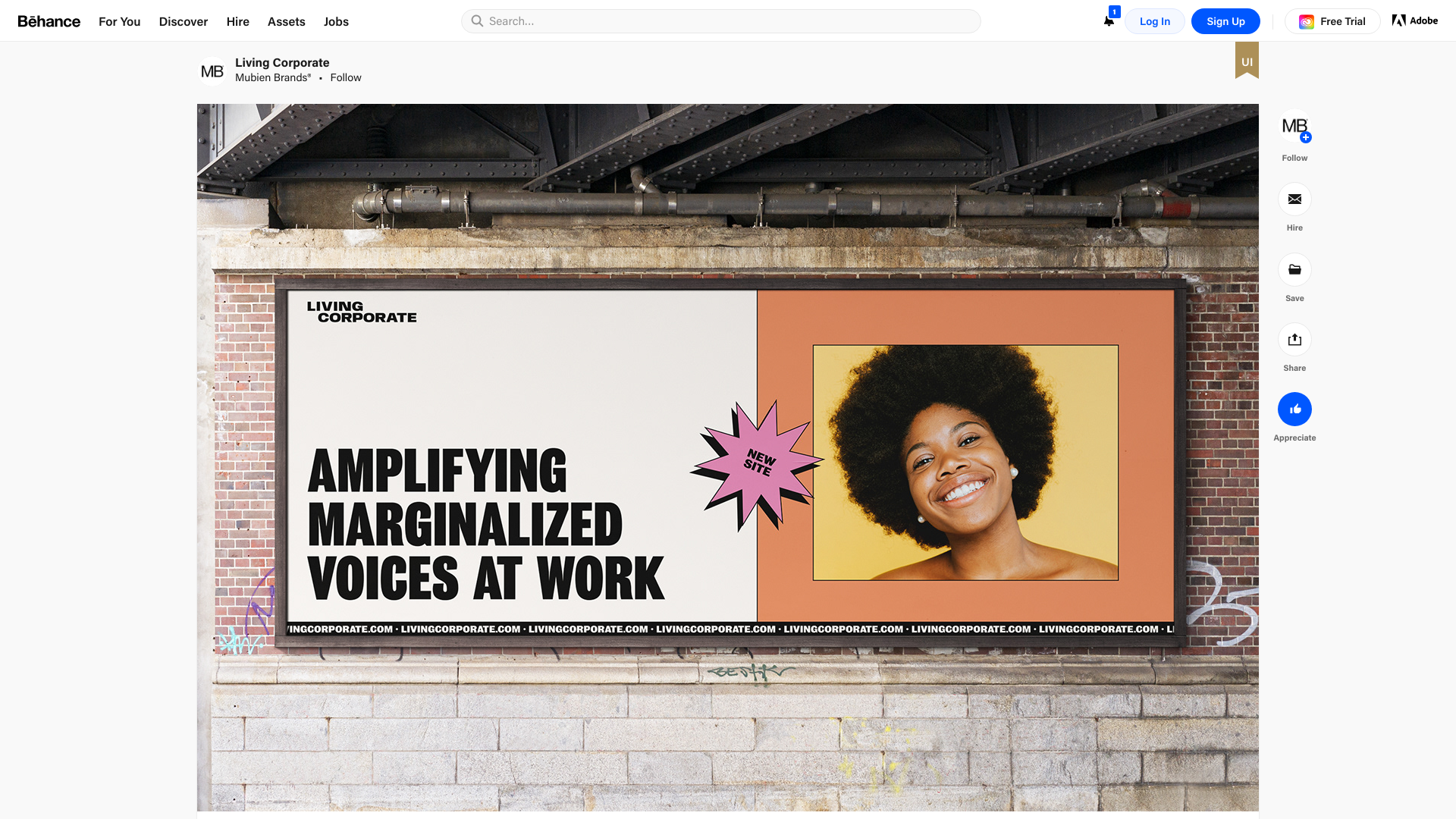1456x819 pixels.
Task: Open the notifications bell icon
Action: pyautogui.click(x=1109, y=21)
